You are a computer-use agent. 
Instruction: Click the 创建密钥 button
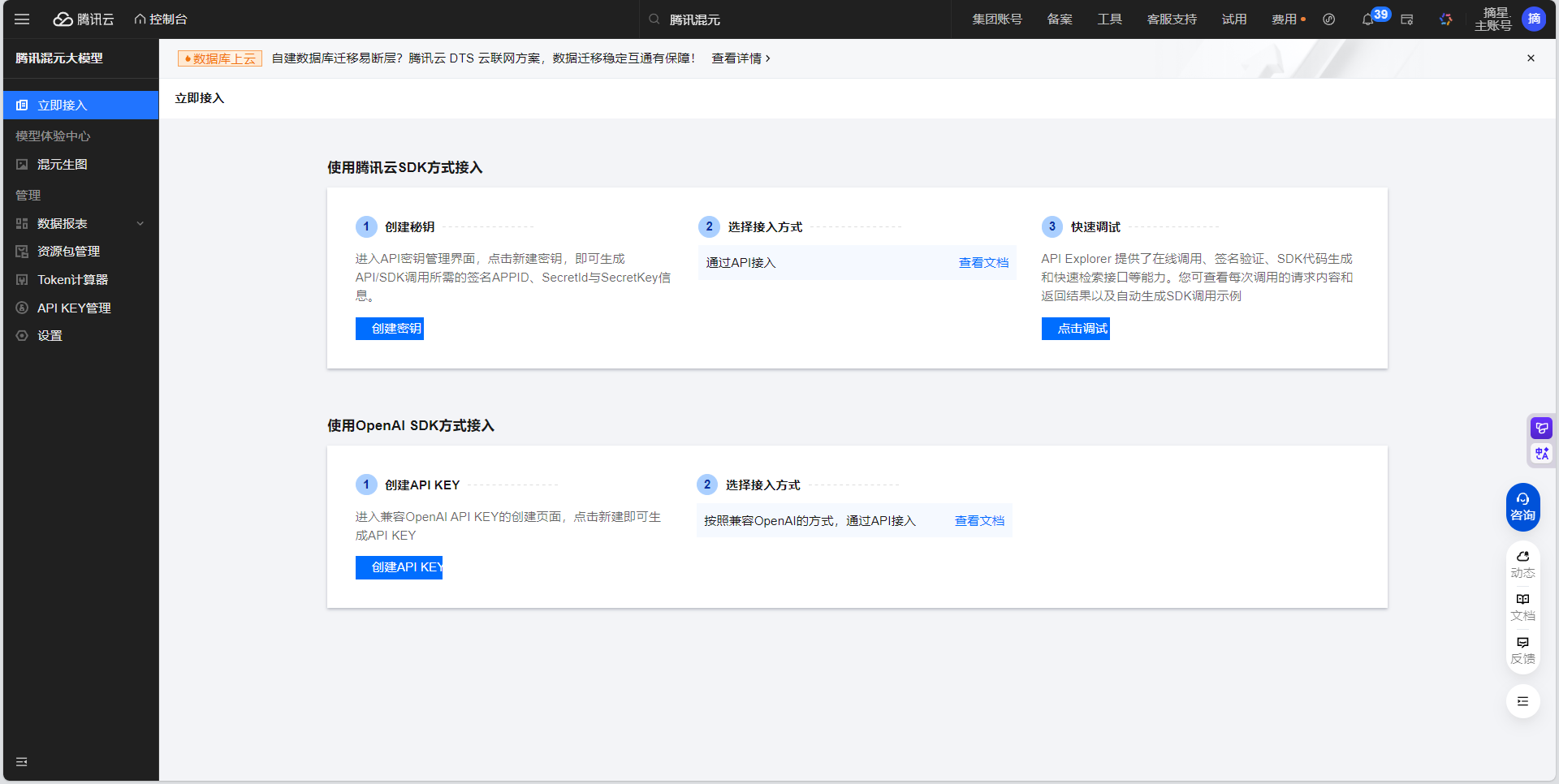(390, 329)
